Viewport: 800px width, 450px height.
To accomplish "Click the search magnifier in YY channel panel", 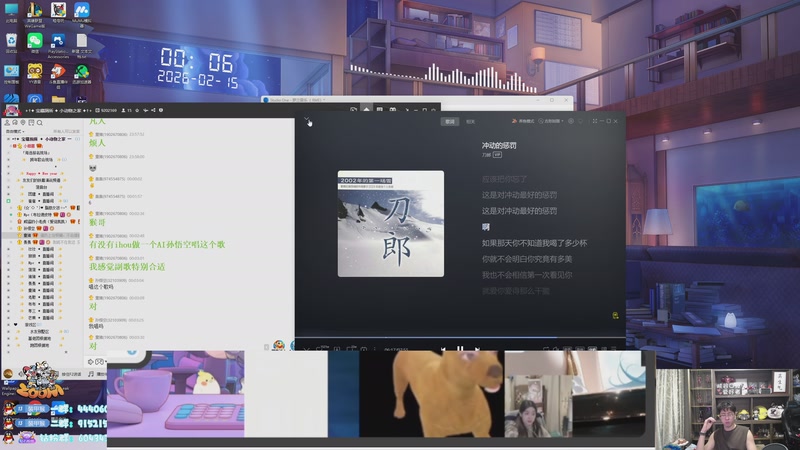I will tap(39, 122).
